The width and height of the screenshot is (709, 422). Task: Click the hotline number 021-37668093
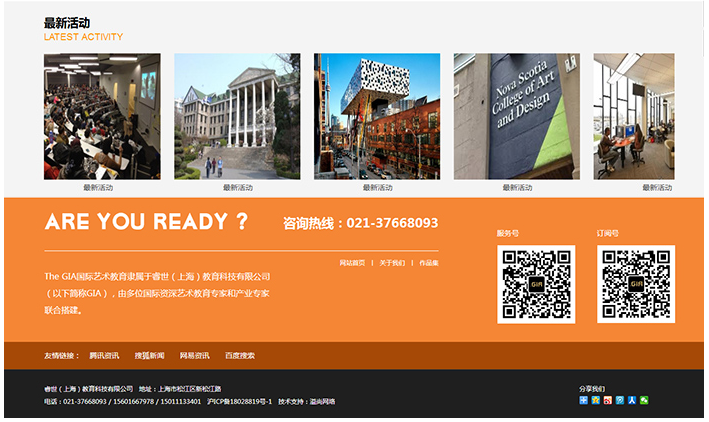[x=392, y=223]
